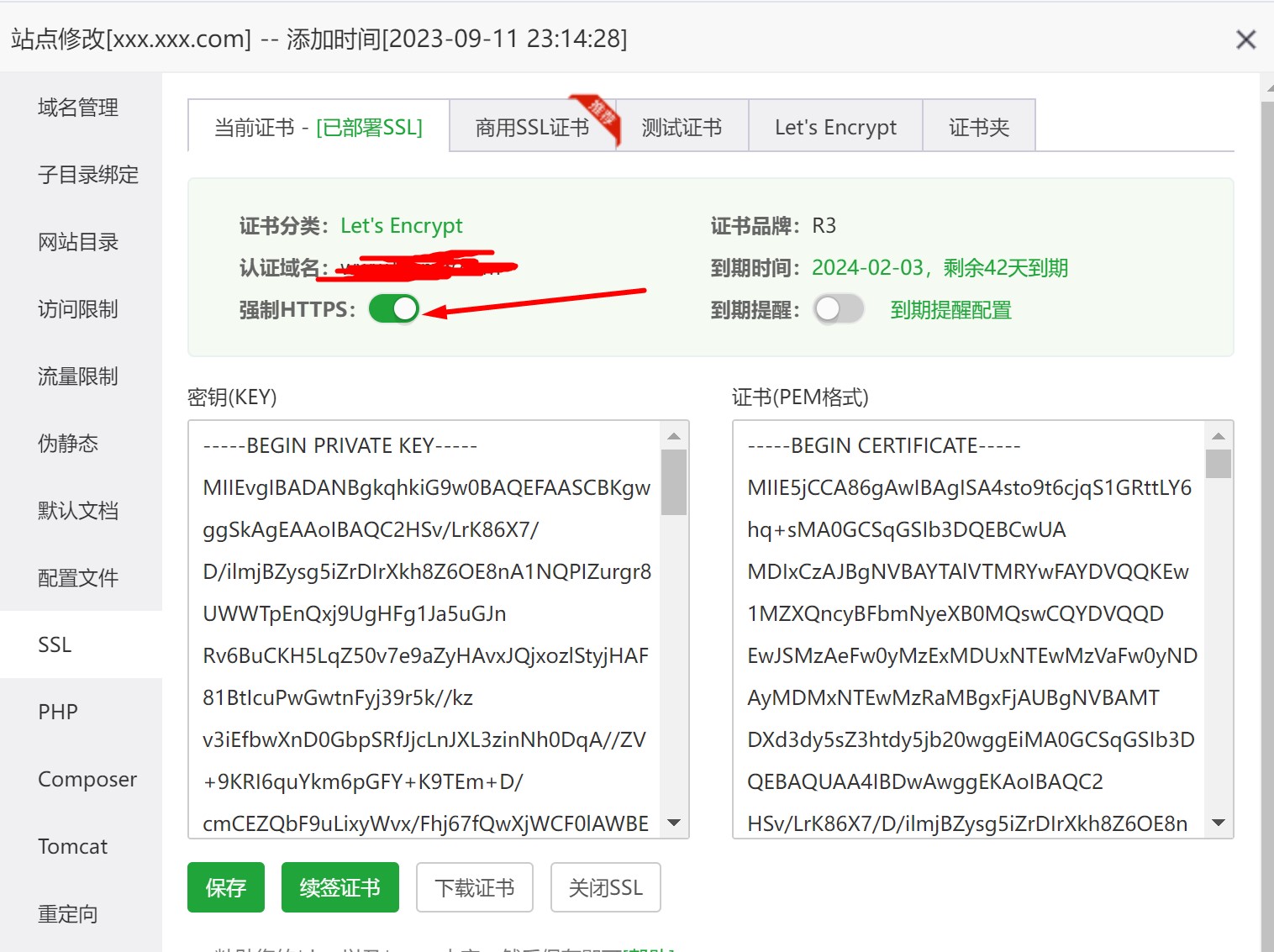Screen dimensions: 1274x952
Task: Click inside the 密钥(KEY) text area
Action: [x=424, y=629]
